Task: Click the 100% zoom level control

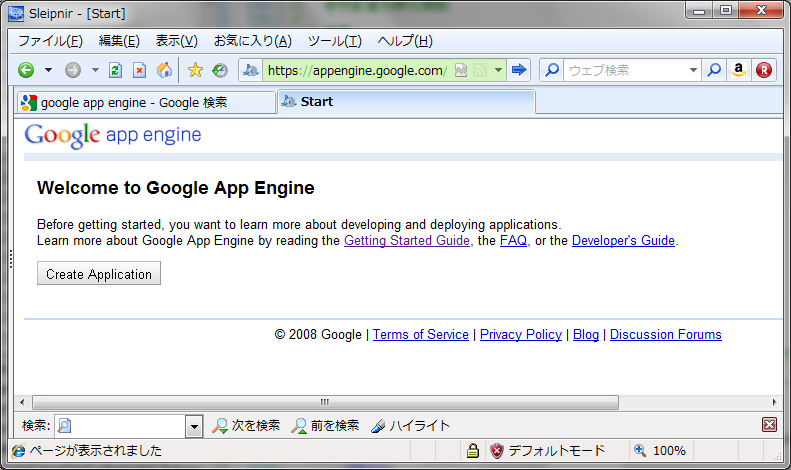Action: (x=660, y=450)
